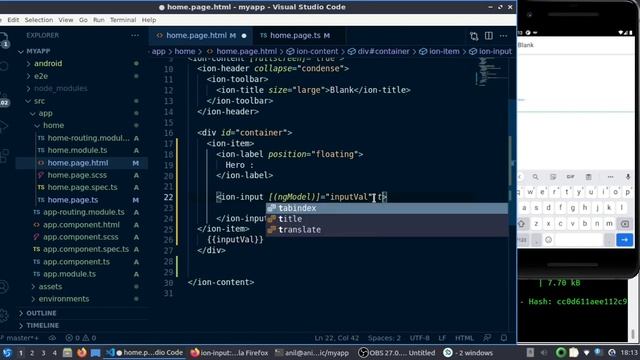The image size is (640, 360).
Task: Launch Firefox from the taskbar
Action: [x=82, y=353]
